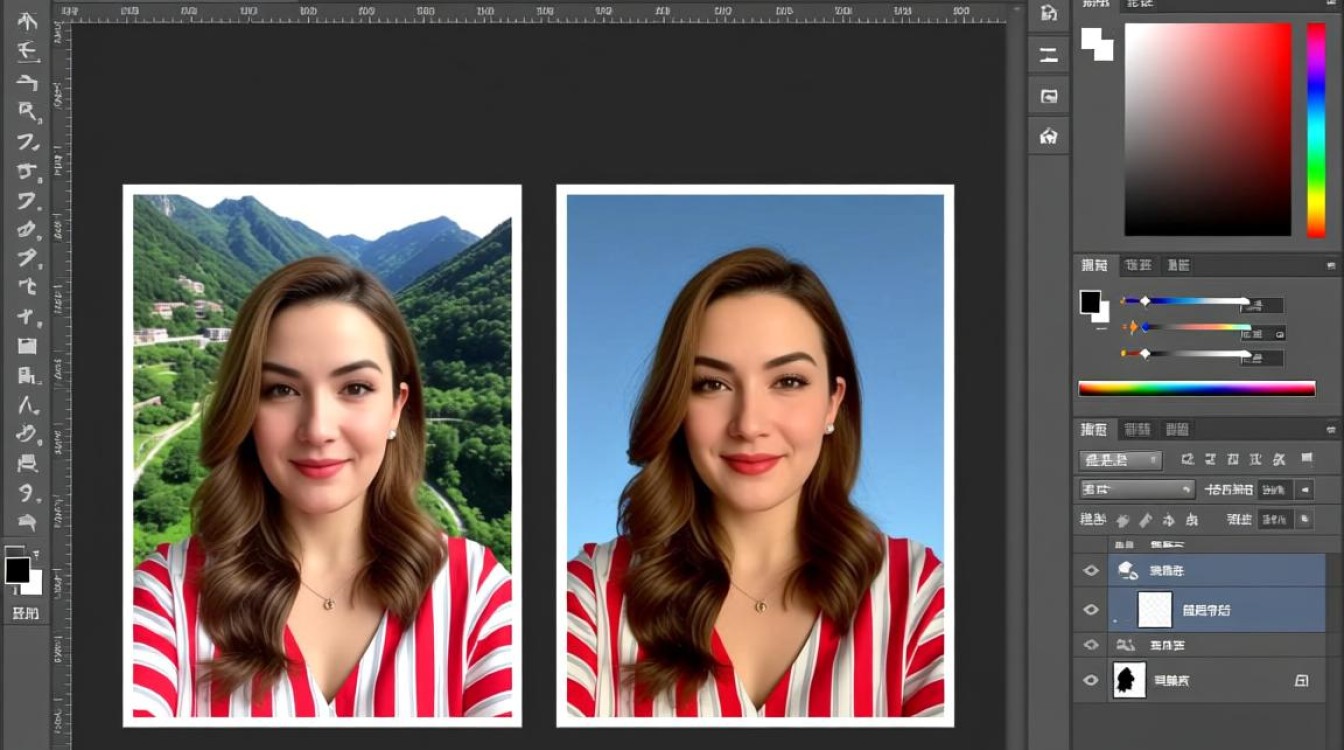Open the layers panel flyout menu icon
Viewport: 1344px width, 750px height.
point(1330,430)
